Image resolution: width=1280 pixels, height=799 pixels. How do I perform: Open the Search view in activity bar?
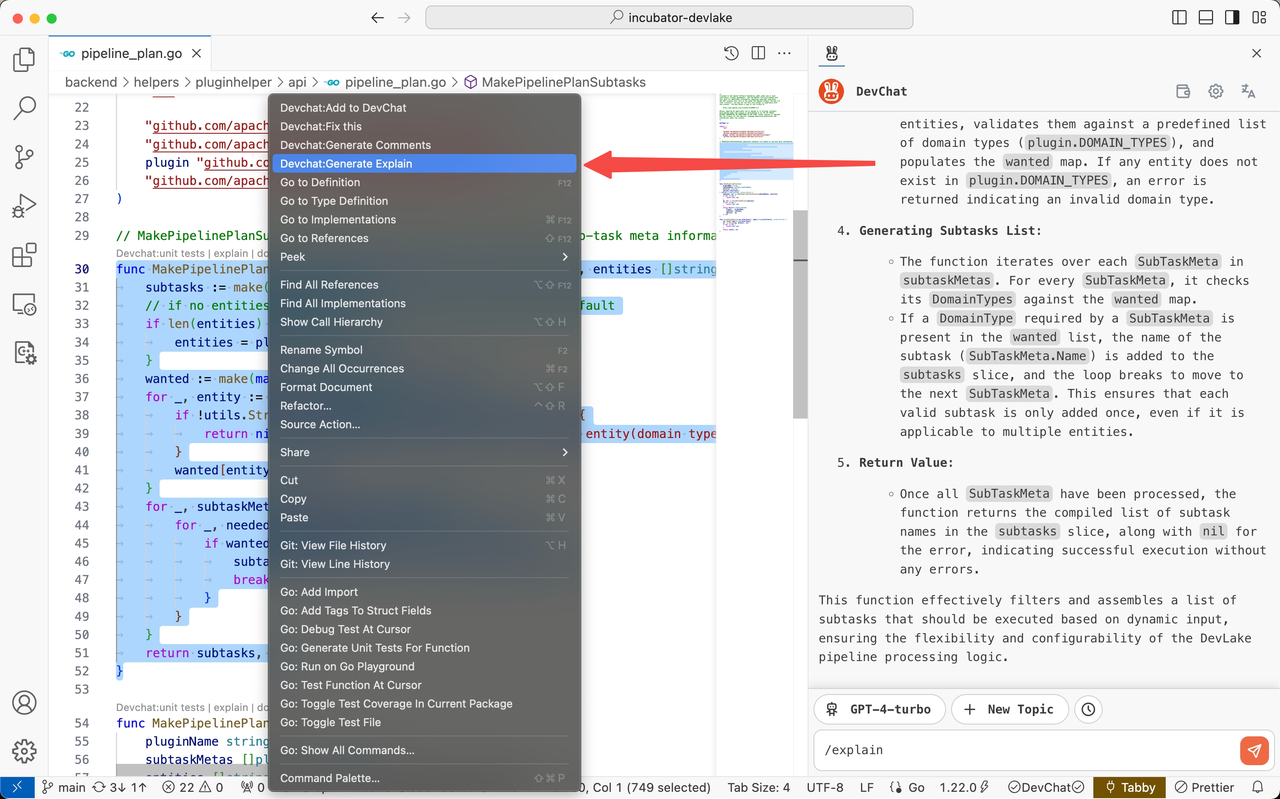[x=24, y=109]
